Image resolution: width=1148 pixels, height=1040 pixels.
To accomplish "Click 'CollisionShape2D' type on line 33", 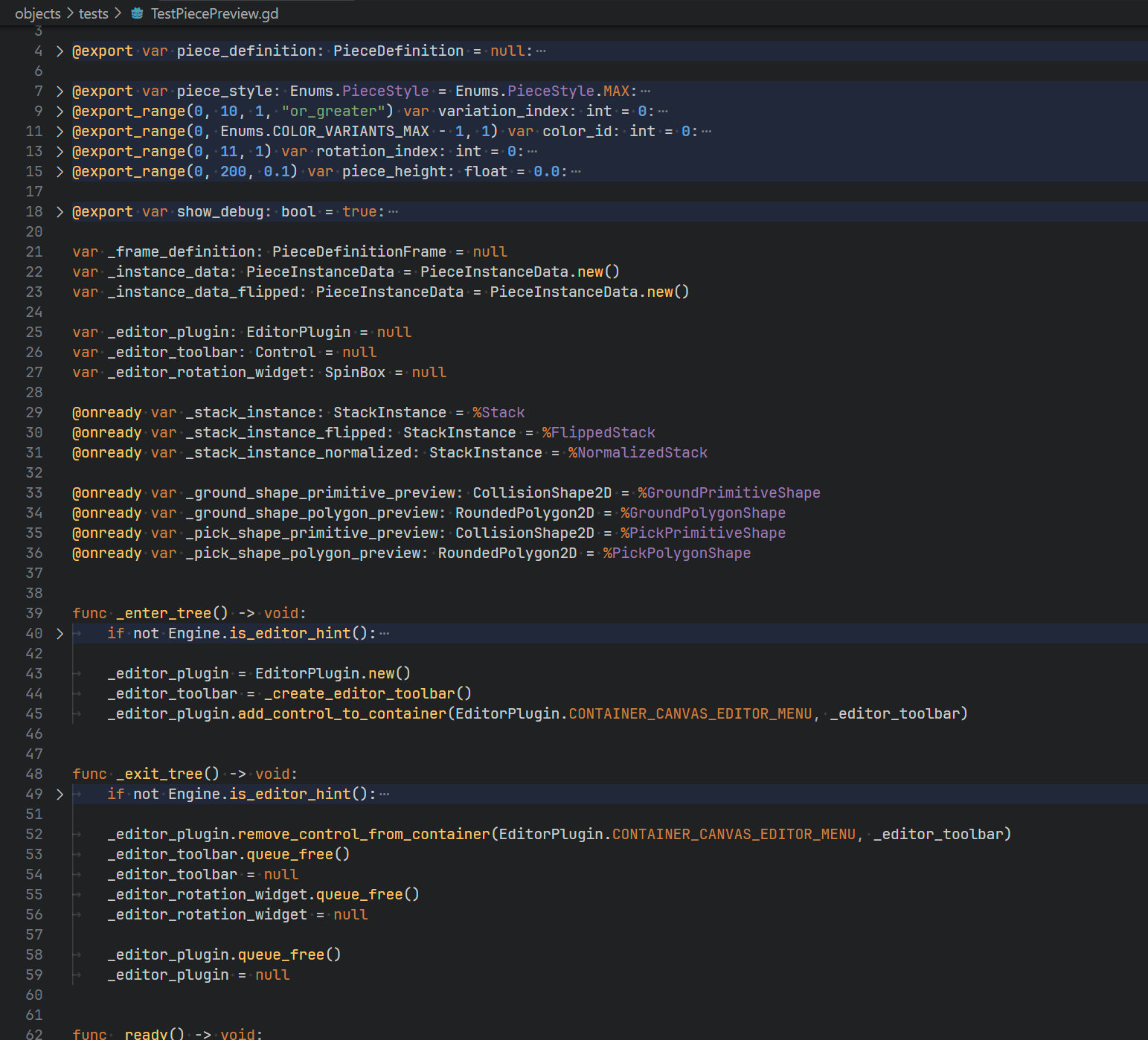I will coord(542,493).
